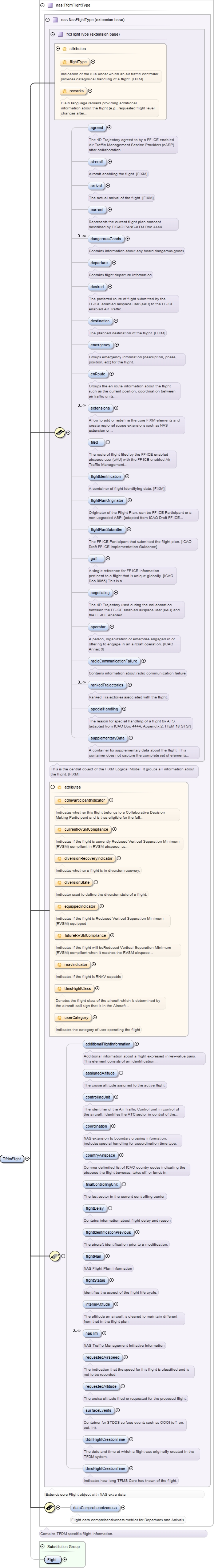Click the attribute icon on rnavIndicator
This screenshot has width=214, height=1568.
[x=59, y=964]
